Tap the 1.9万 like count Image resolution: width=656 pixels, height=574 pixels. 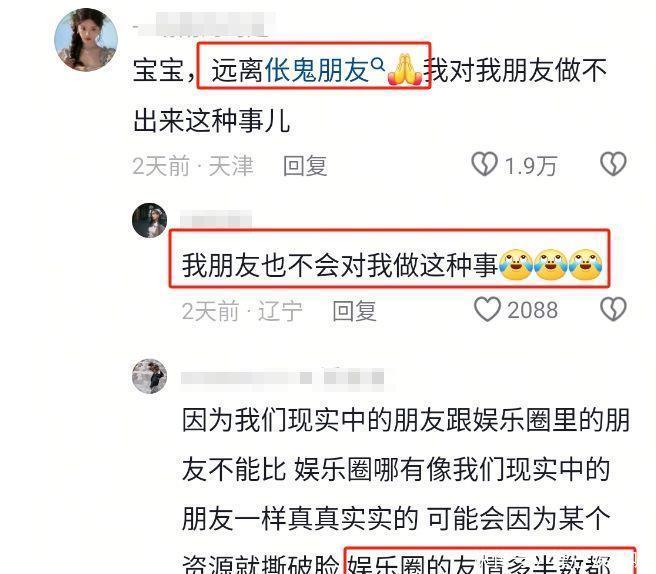(x=530, y=166)
